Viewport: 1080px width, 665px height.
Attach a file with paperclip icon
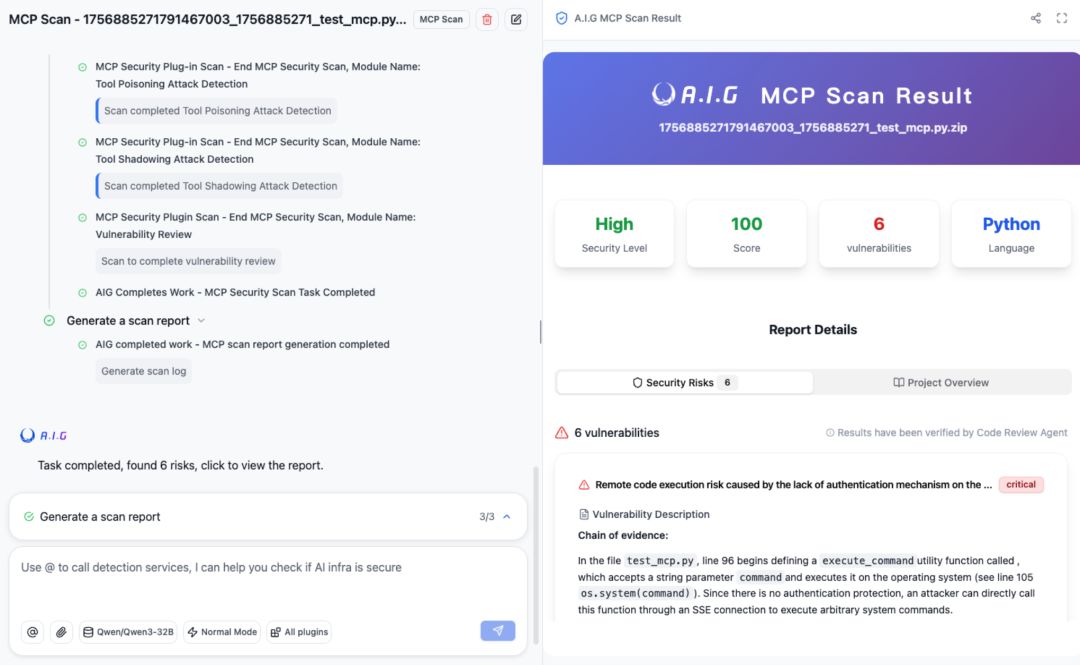(61, 632)
